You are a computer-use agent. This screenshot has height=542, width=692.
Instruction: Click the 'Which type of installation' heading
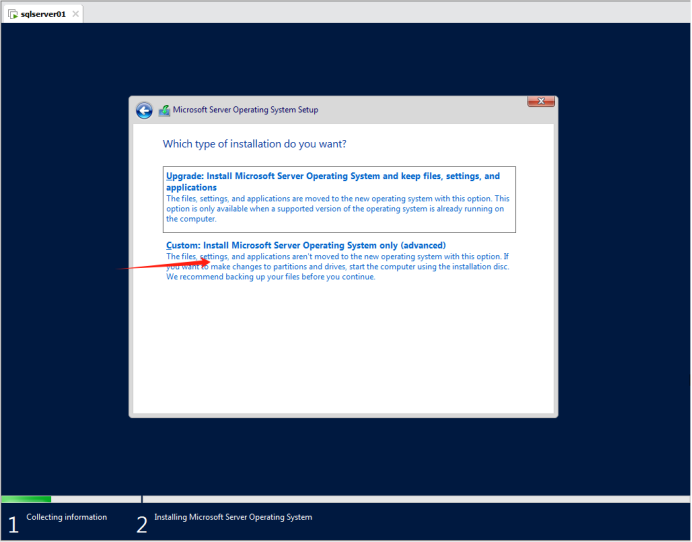(x=255, y=144)
